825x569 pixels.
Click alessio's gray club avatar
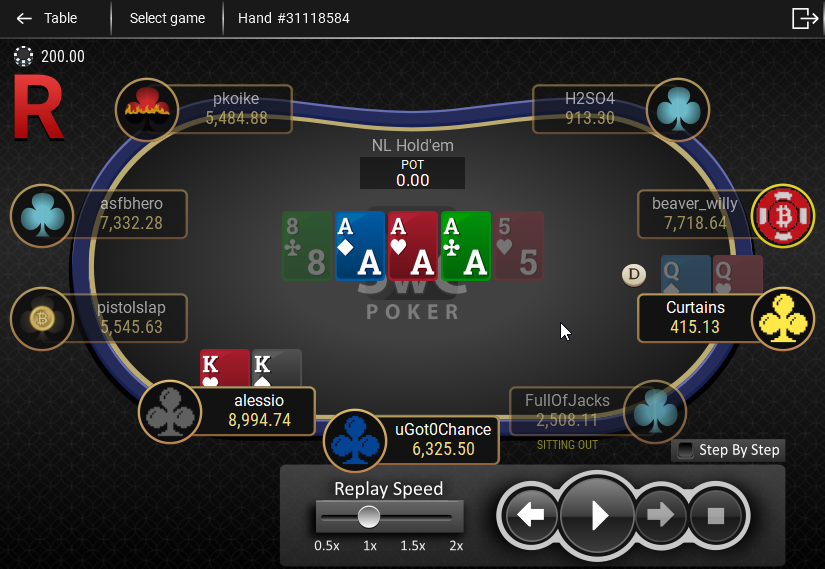click(170, 412)
